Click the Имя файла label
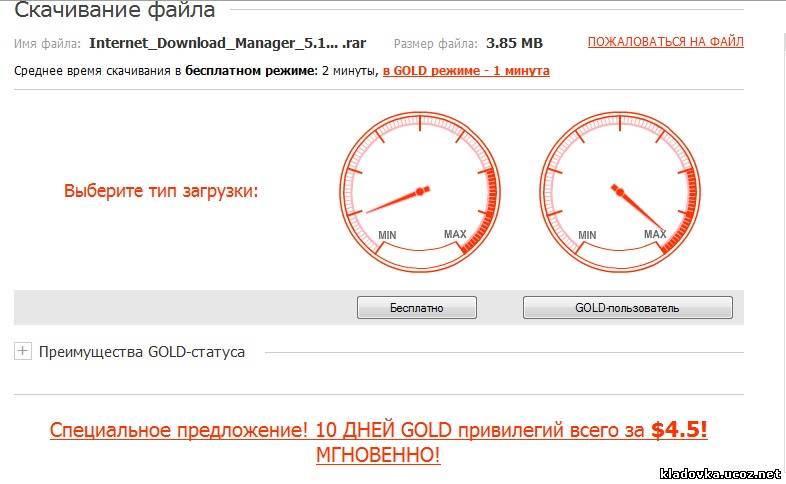Image resolution: width=786 pixels, height=484 pixels. (47, 44)
